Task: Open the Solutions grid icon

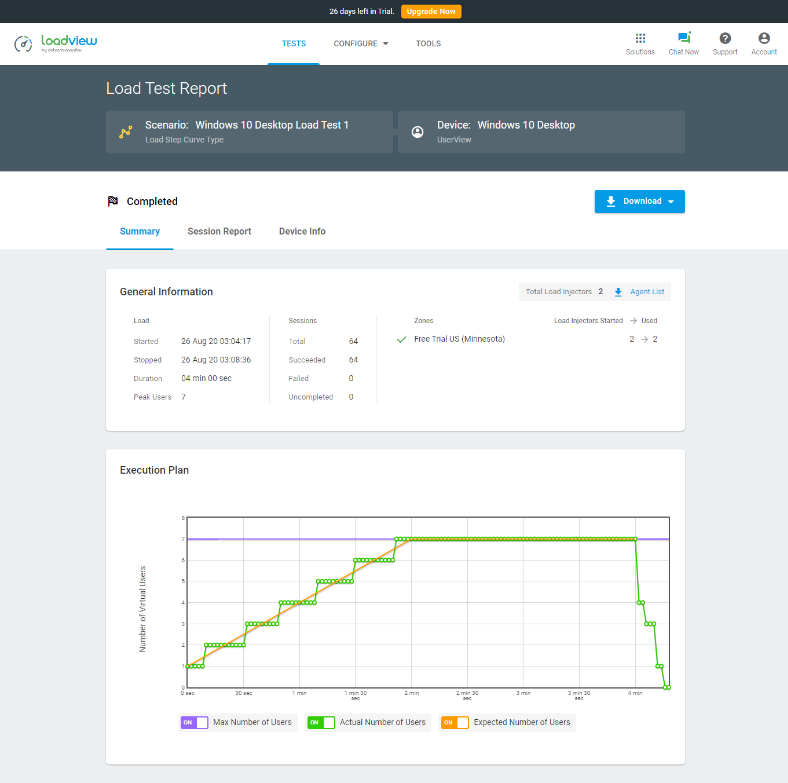Action: pos(640,38)
